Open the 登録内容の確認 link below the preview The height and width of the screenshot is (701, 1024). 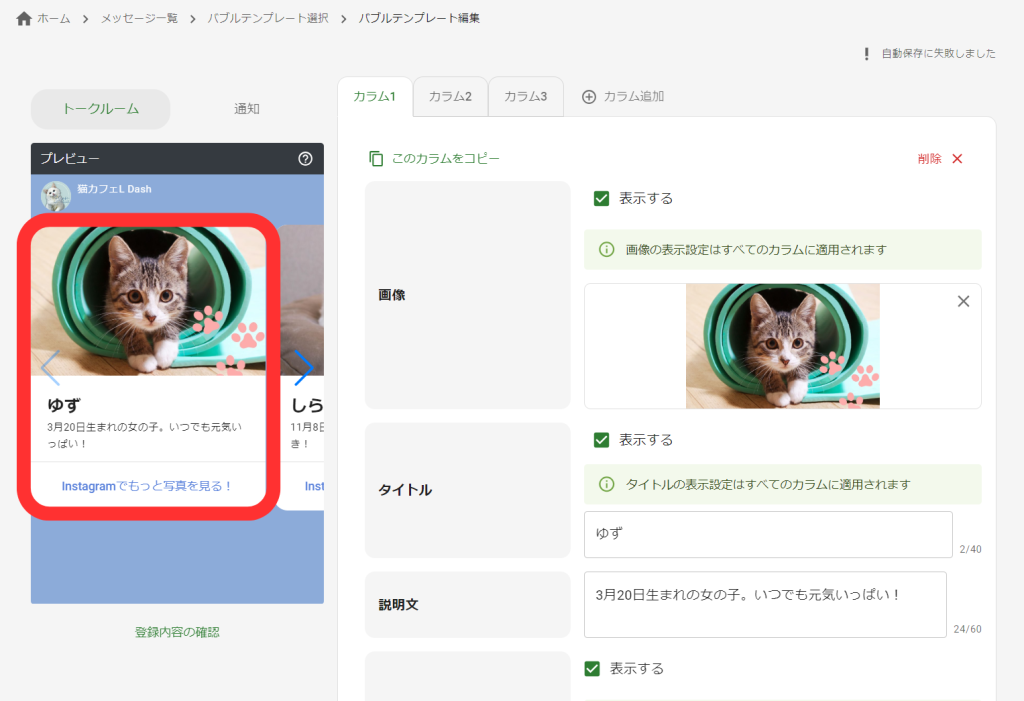coord(177,631)
